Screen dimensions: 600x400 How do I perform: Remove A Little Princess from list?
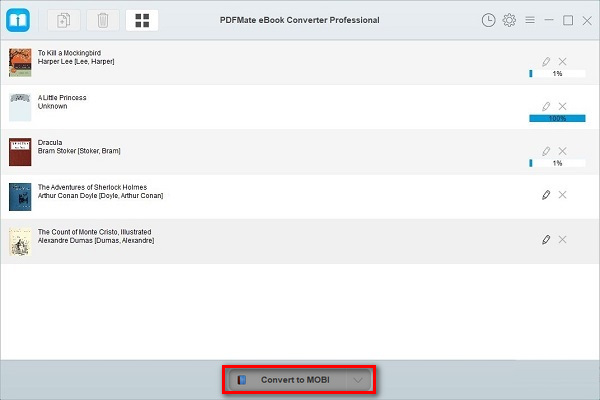pyautogui.click(x=562, y=106)
